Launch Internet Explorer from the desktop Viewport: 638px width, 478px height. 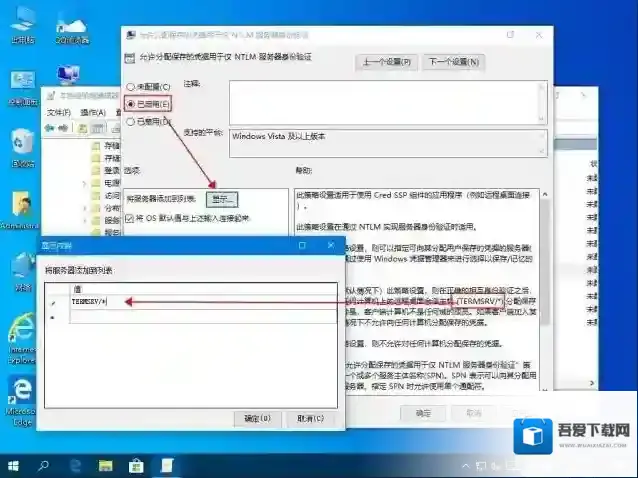[22, 338]
